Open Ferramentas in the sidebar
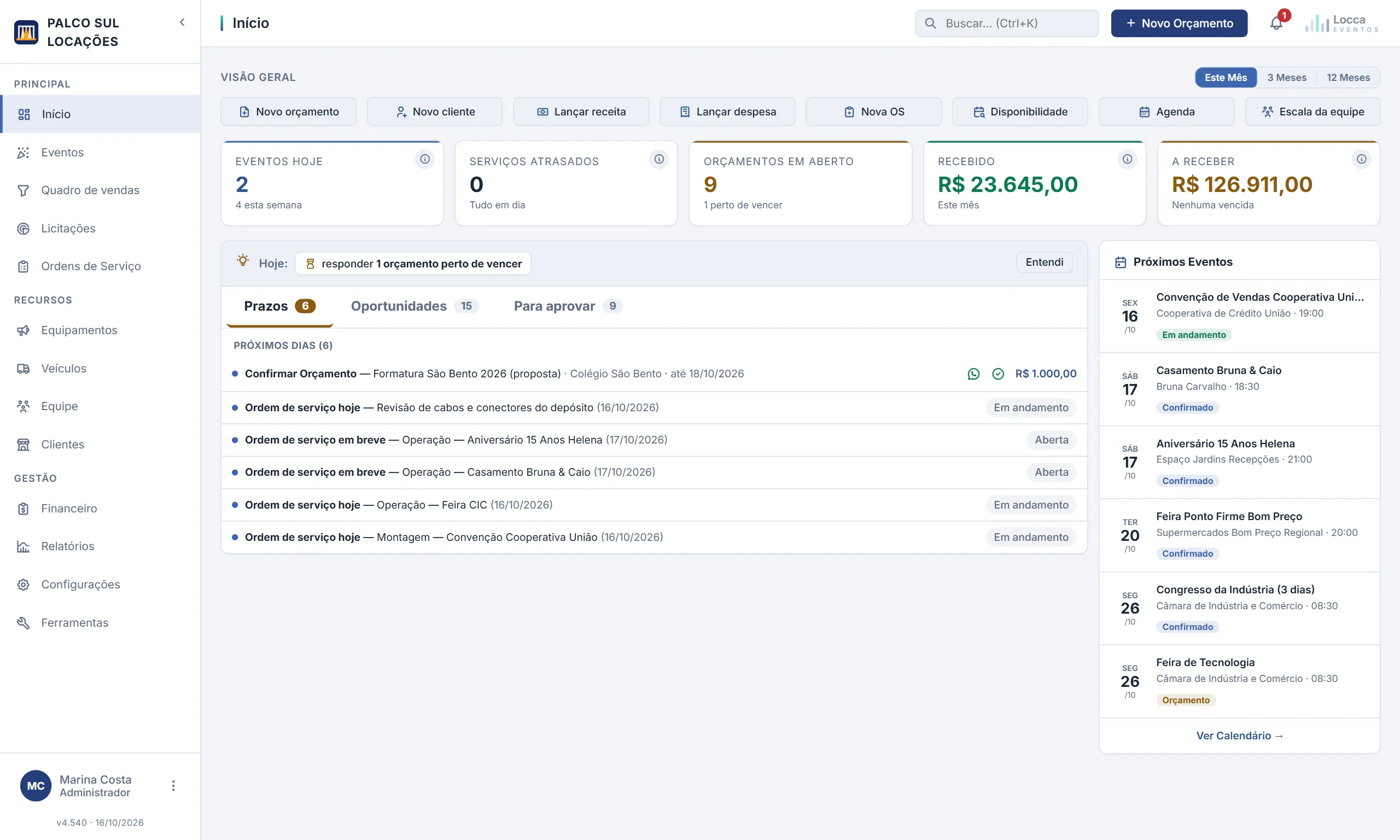This screenshot has width=1400, height=840. coord(100,623)
